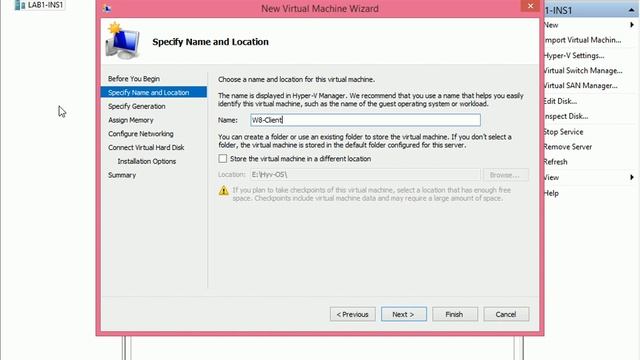The height and width of the screenshot is (360, 640).
Task: Click the Previous button
Action: point(353,314)
